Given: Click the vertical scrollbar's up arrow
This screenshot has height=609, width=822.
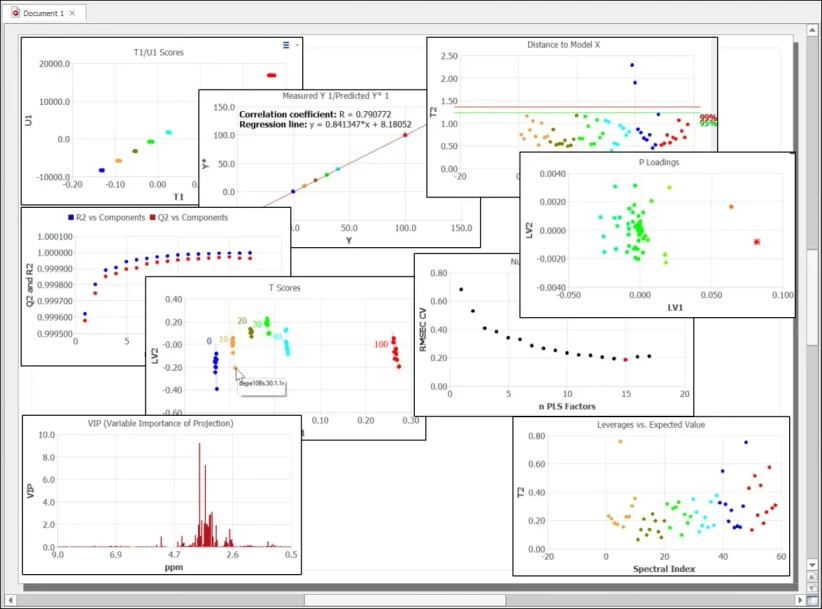Looking at the screenshot, I should (812, 30).
